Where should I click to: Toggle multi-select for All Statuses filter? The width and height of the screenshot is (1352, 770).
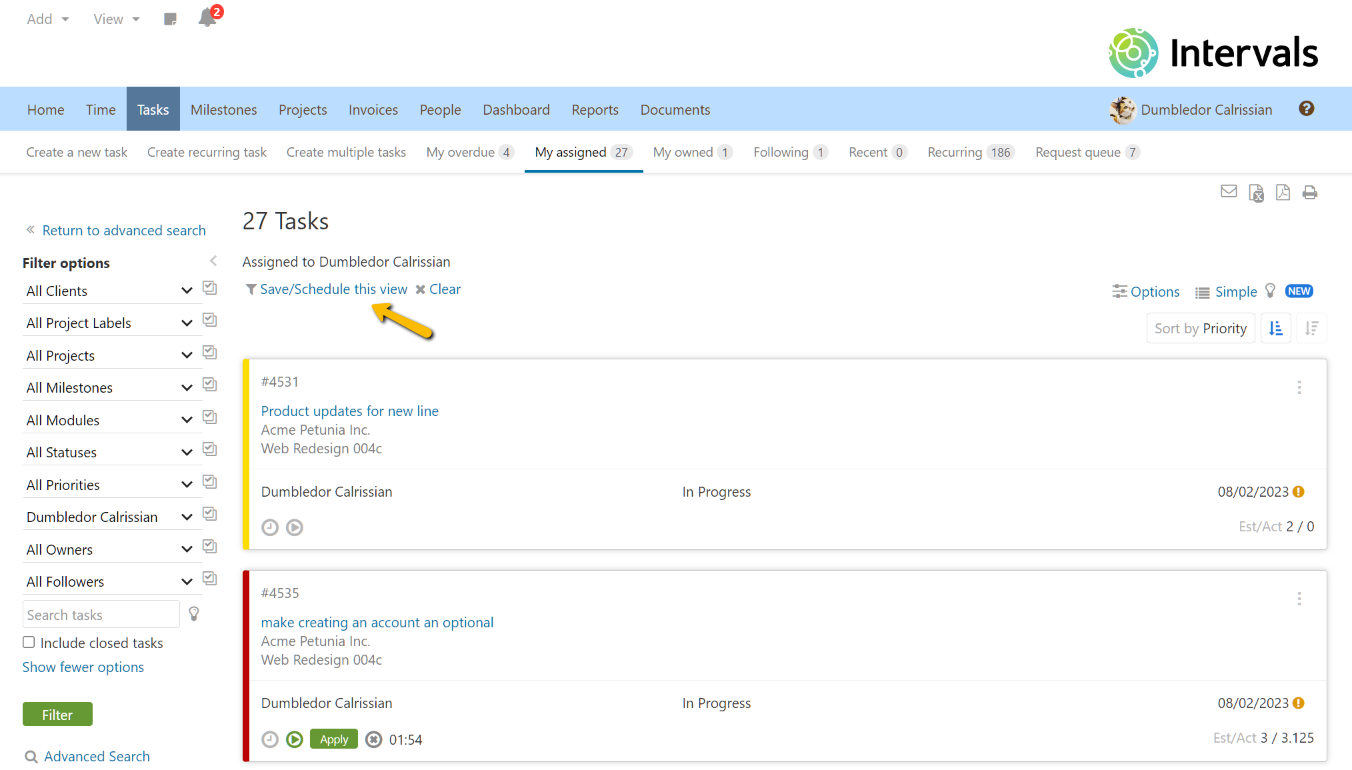click(x=210, y=449)
